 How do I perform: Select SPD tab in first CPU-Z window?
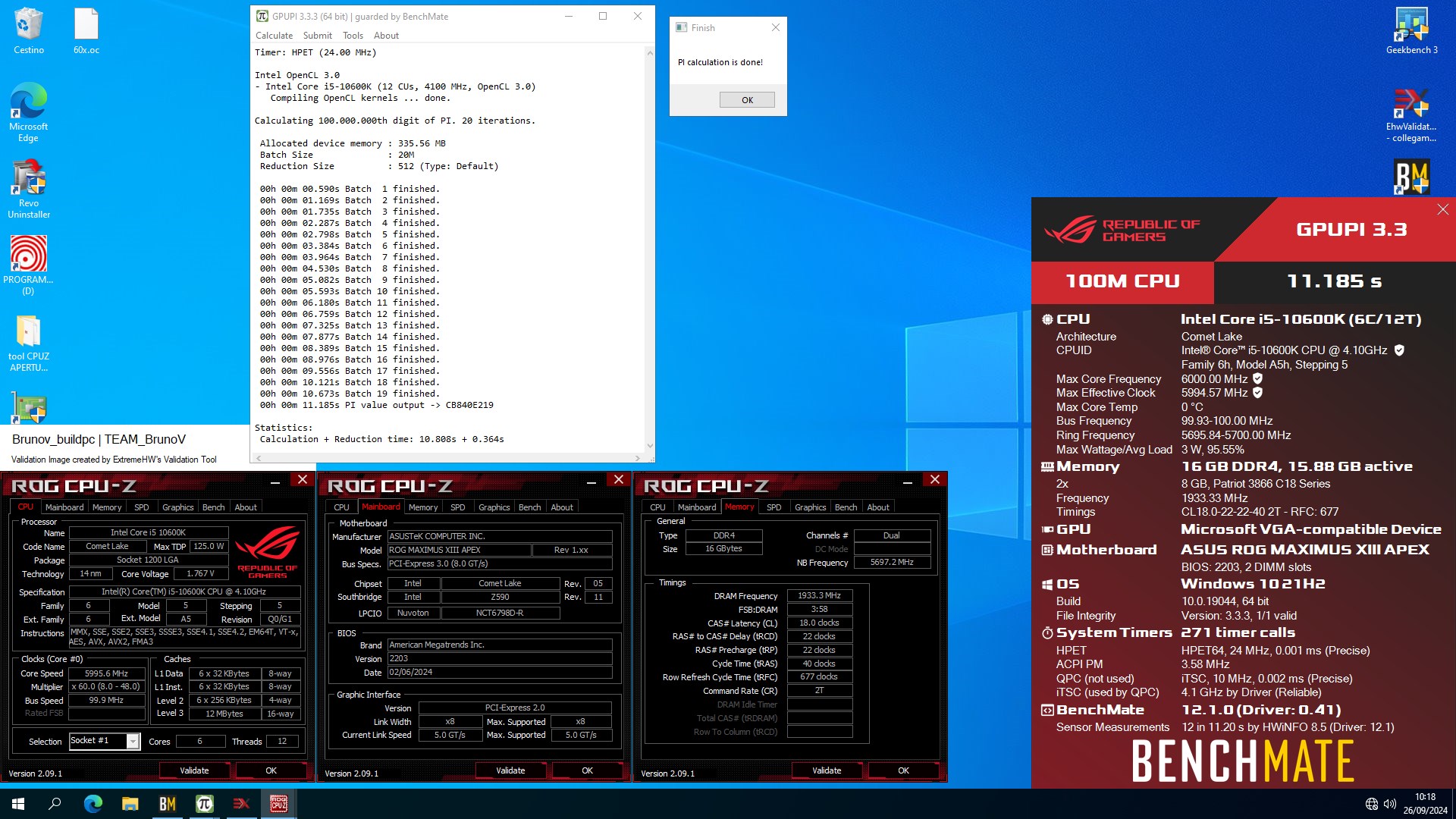[x=141, y=507]
